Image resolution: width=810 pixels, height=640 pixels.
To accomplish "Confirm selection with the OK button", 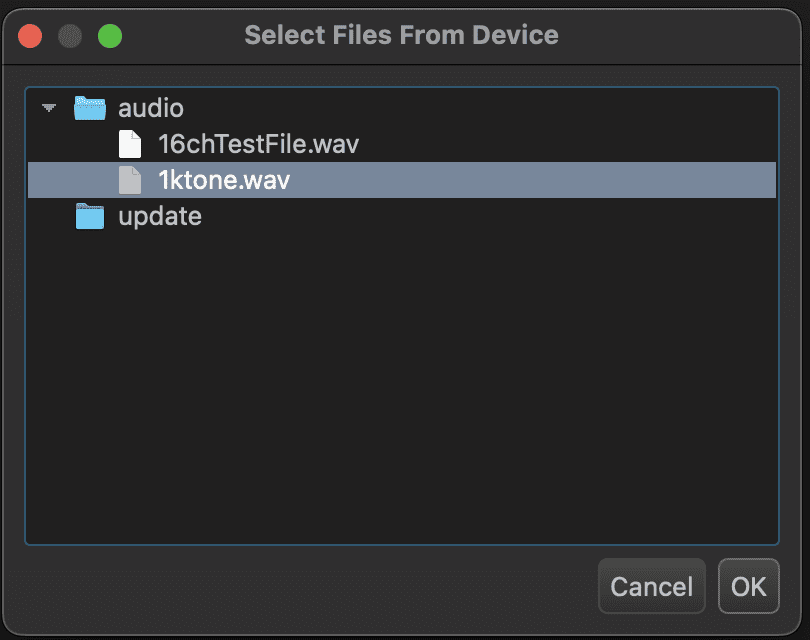I will [x=748, y=586].
